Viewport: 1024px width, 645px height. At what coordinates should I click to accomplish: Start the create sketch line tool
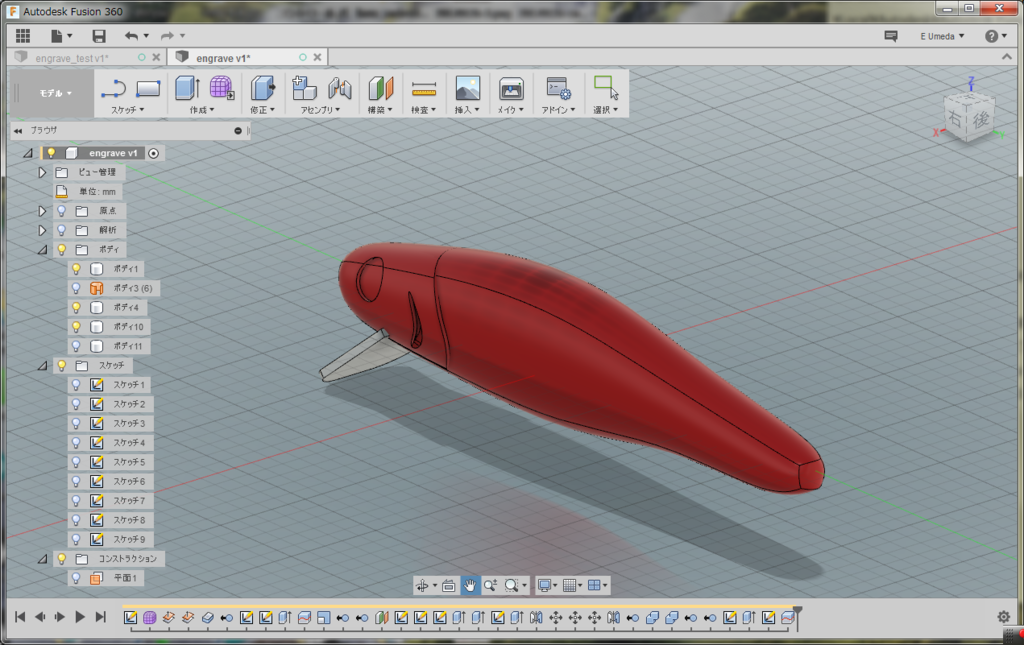coord(113,88)
